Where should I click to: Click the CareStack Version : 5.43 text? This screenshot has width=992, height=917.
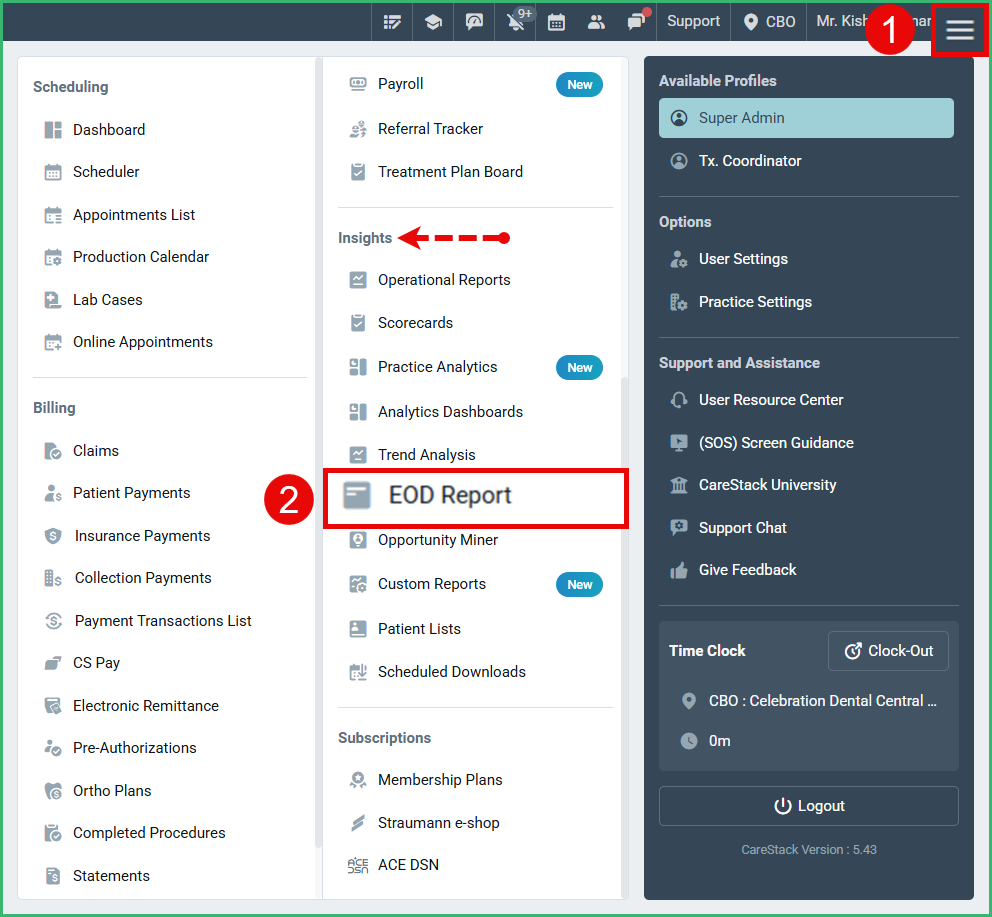(x=809, y=849)
